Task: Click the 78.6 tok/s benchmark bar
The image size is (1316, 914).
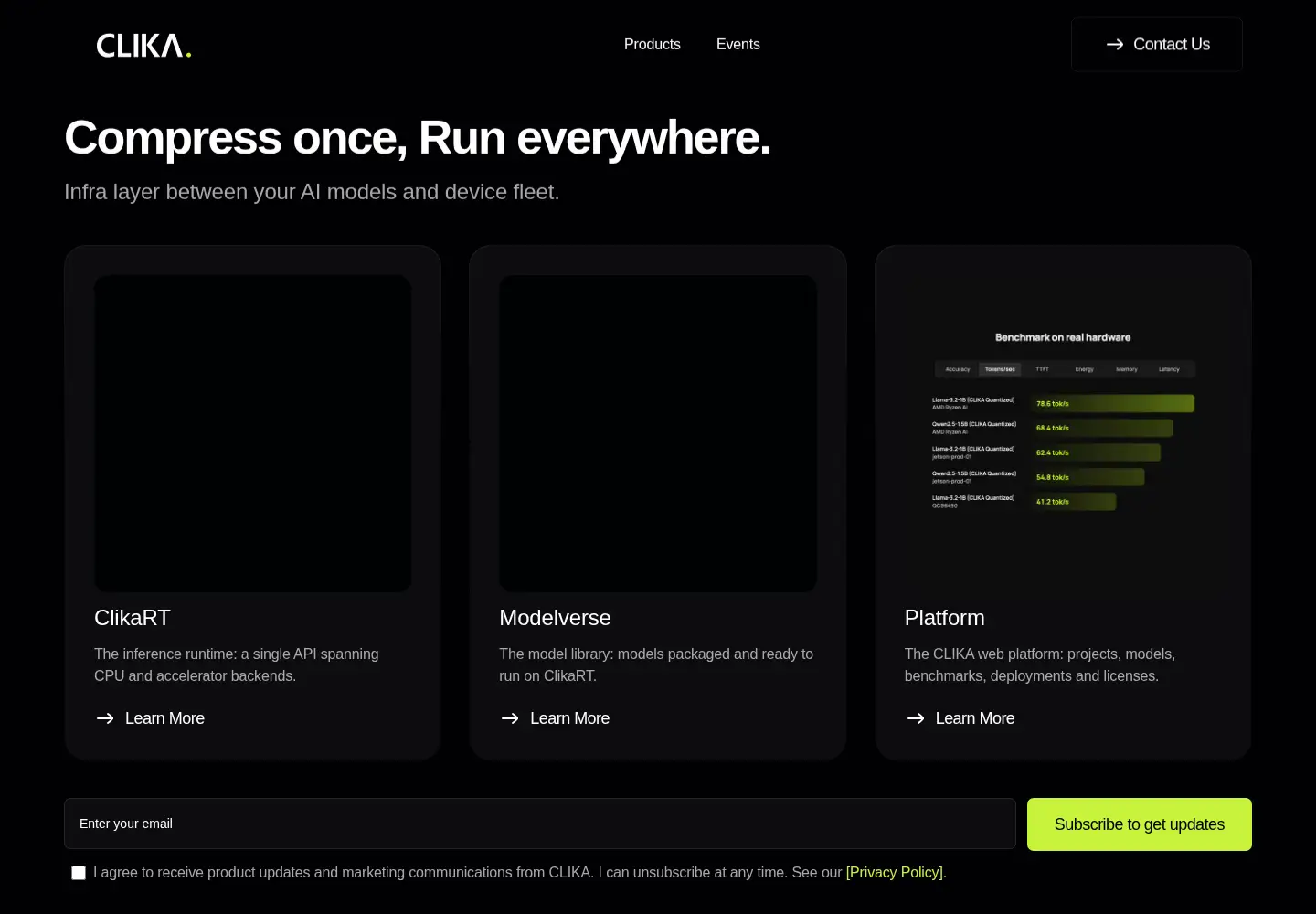Action: [1113, 403]
